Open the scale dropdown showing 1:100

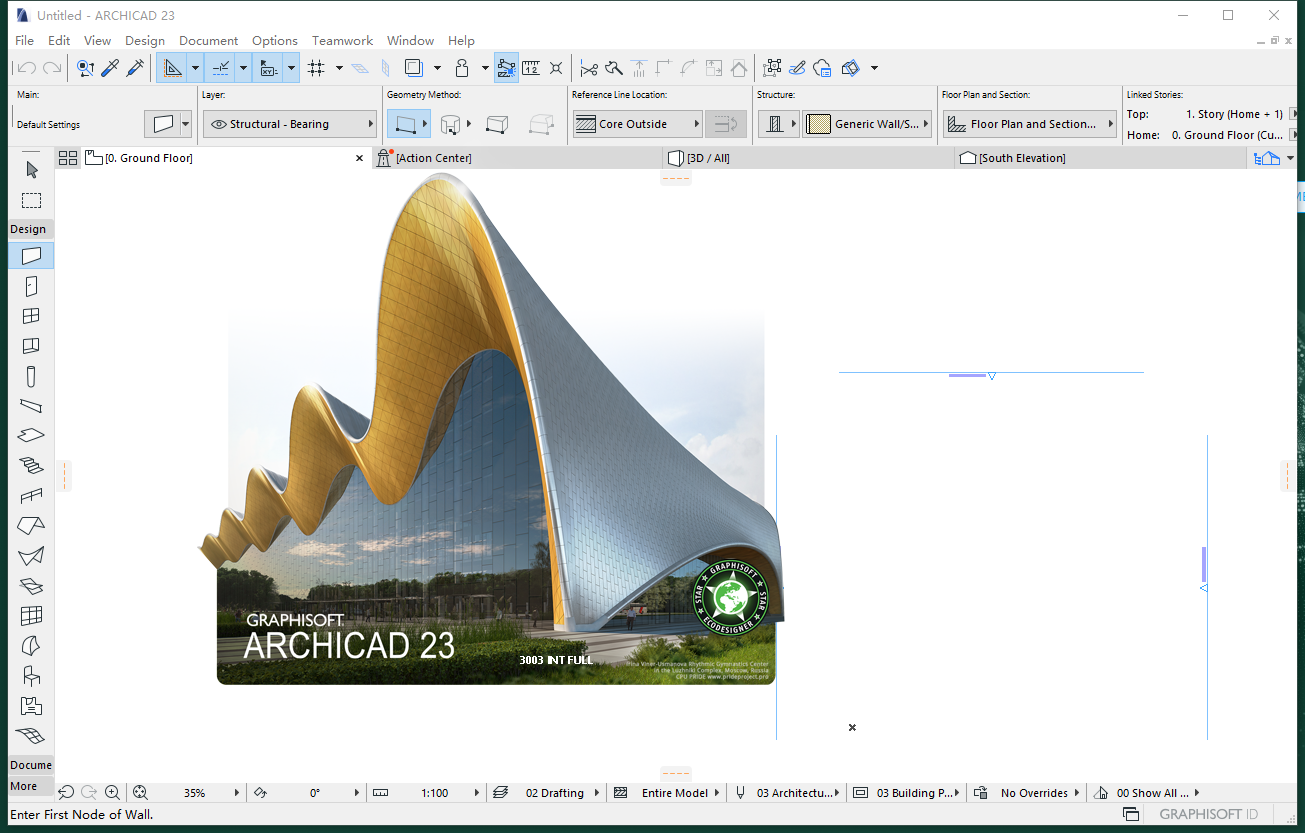pos(443,792)
